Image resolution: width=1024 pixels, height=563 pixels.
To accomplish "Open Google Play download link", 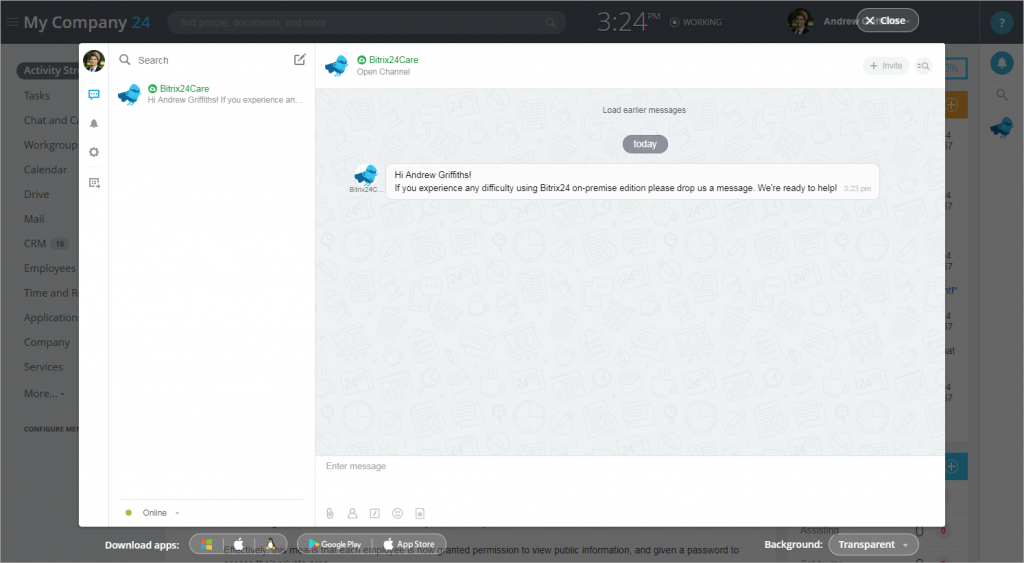I will (334, 544).
